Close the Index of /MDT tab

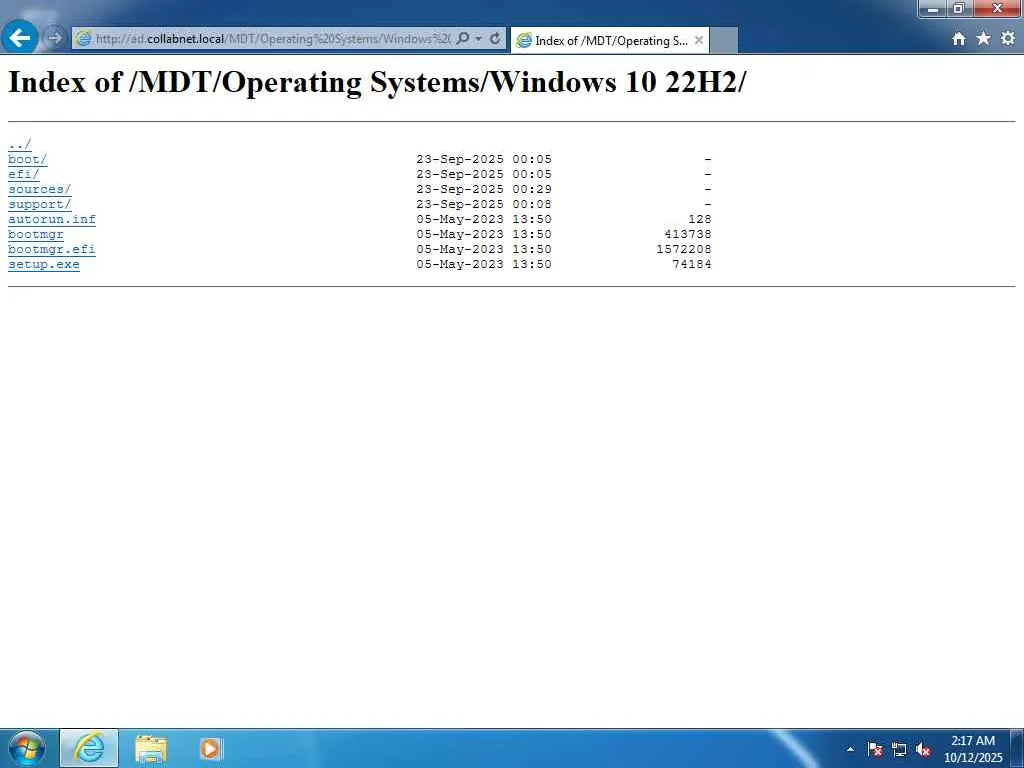[x=699, y=40]
